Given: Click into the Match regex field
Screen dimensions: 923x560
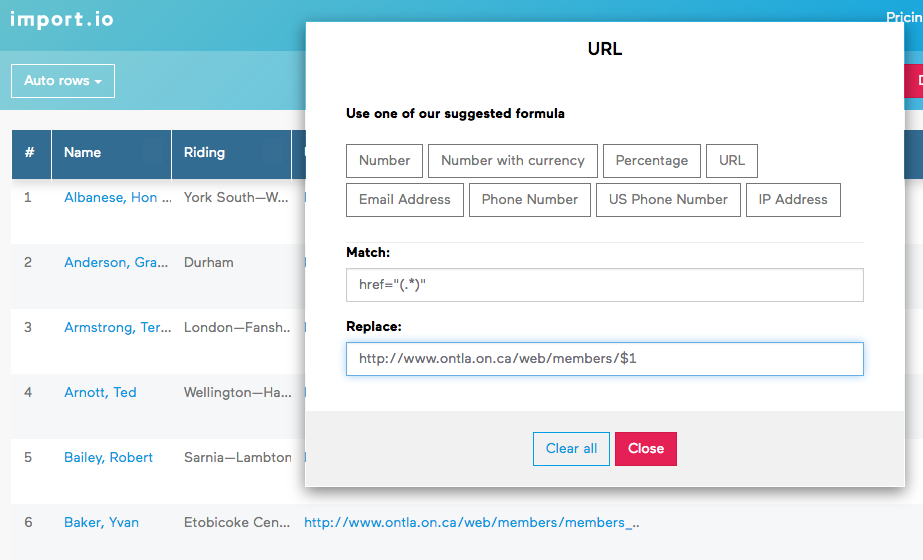Looking at the screenshot, I should pos(604,285).
